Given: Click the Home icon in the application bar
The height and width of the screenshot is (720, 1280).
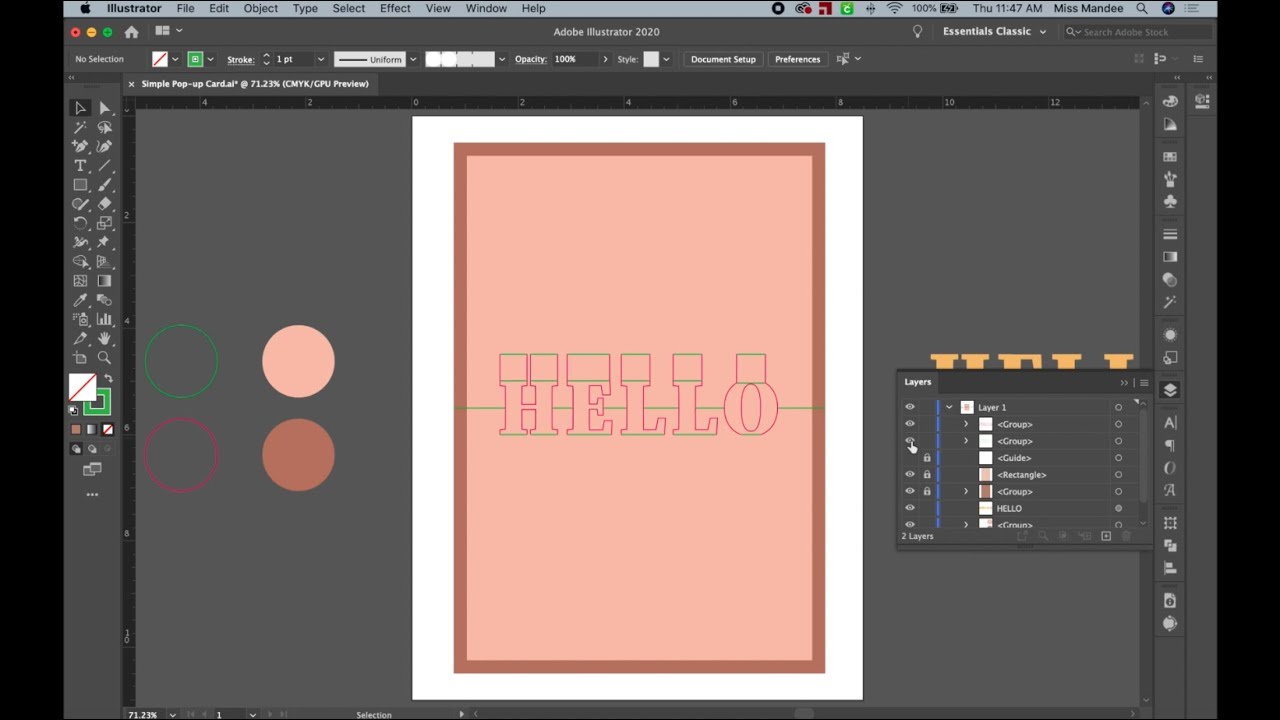Looking at the screenshot, I should [131, 32].
